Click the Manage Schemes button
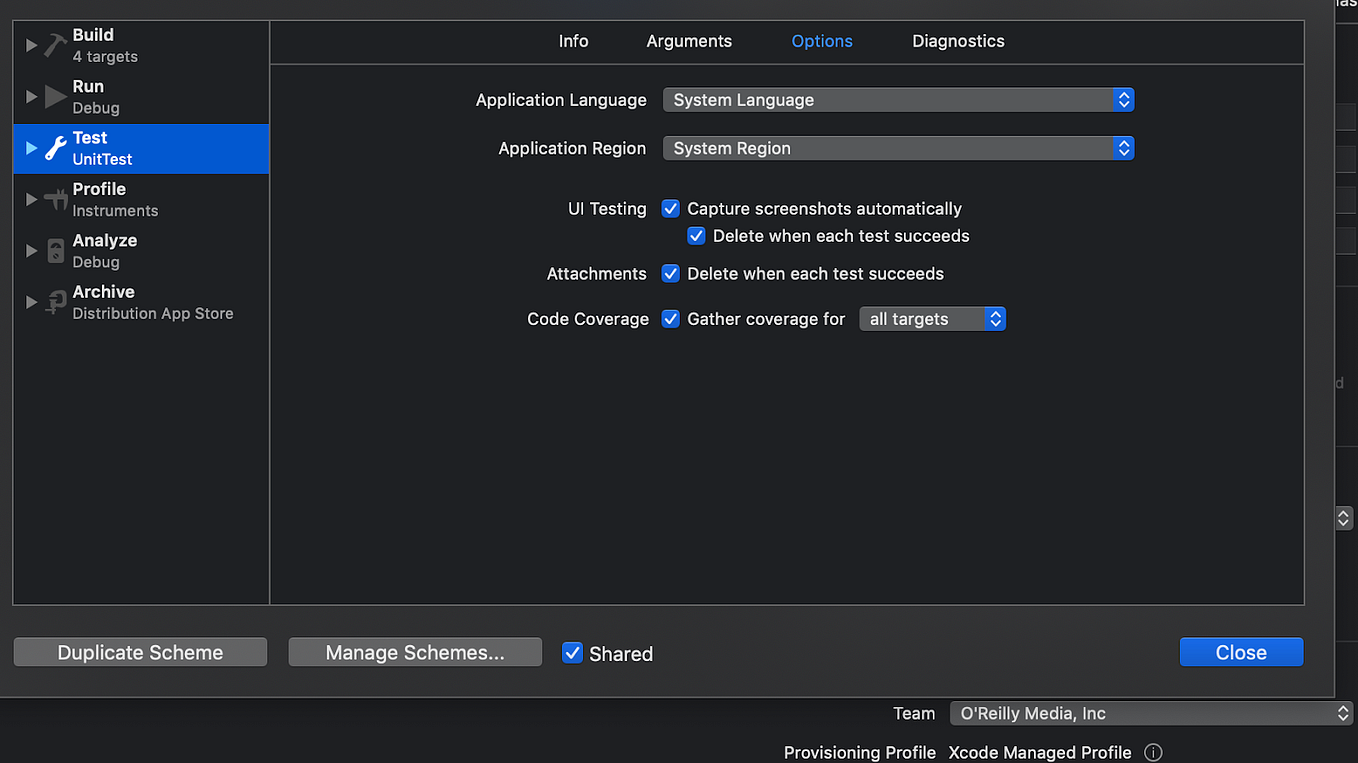Screen dimensions: 1358x763 click(x=414, y=651)
